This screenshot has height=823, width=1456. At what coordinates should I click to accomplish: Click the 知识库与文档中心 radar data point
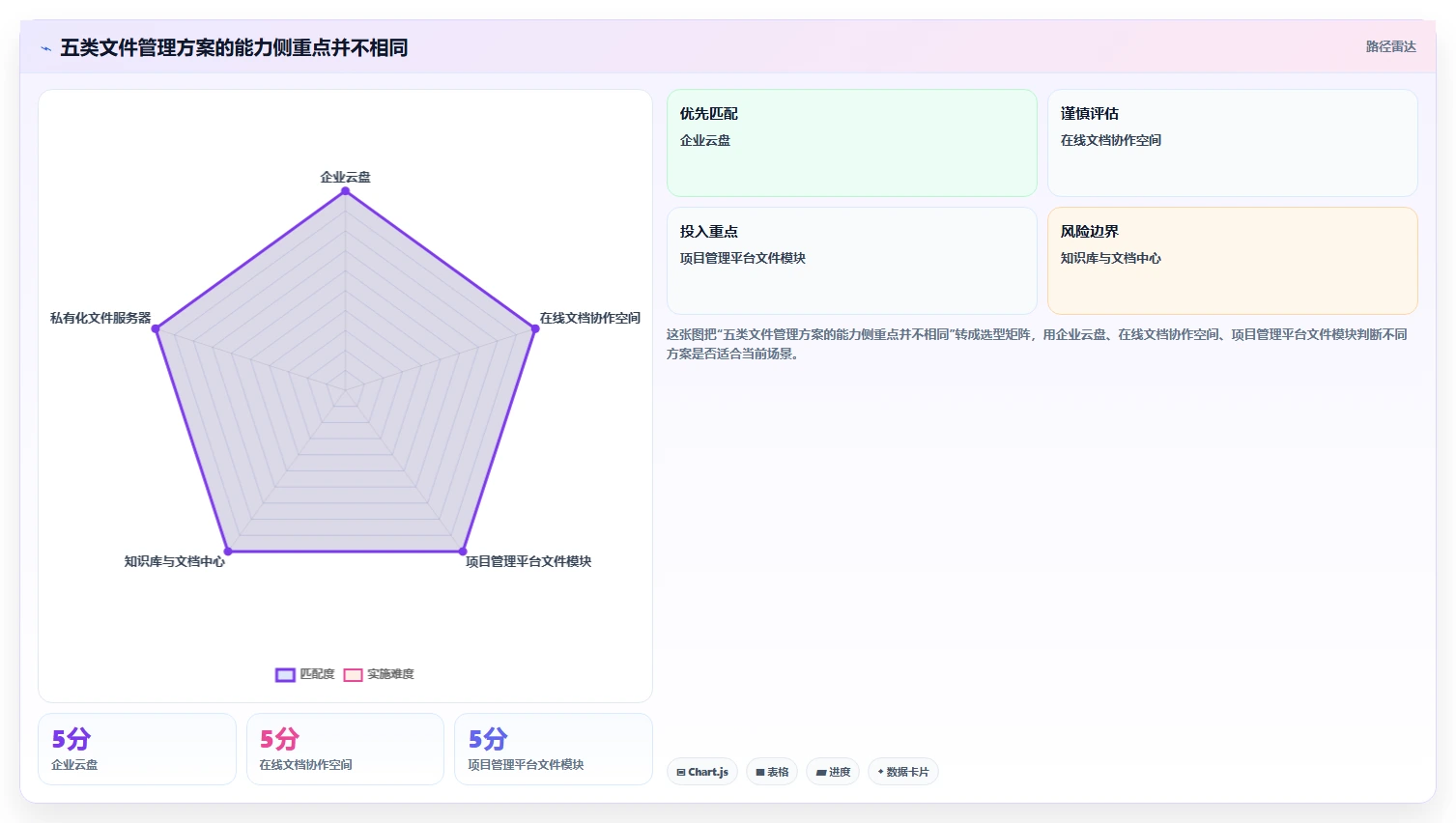(x=228, y=552)
